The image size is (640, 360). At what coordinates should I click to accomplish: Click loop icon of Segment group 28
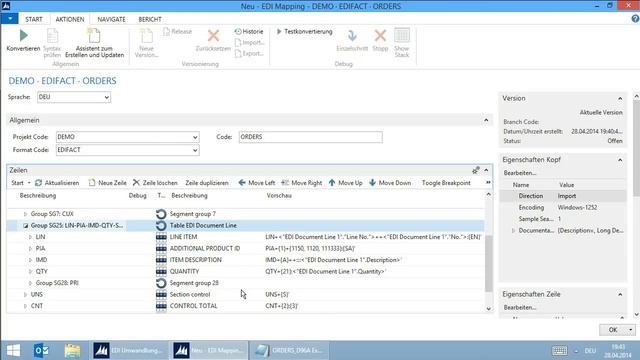(161, 283)
